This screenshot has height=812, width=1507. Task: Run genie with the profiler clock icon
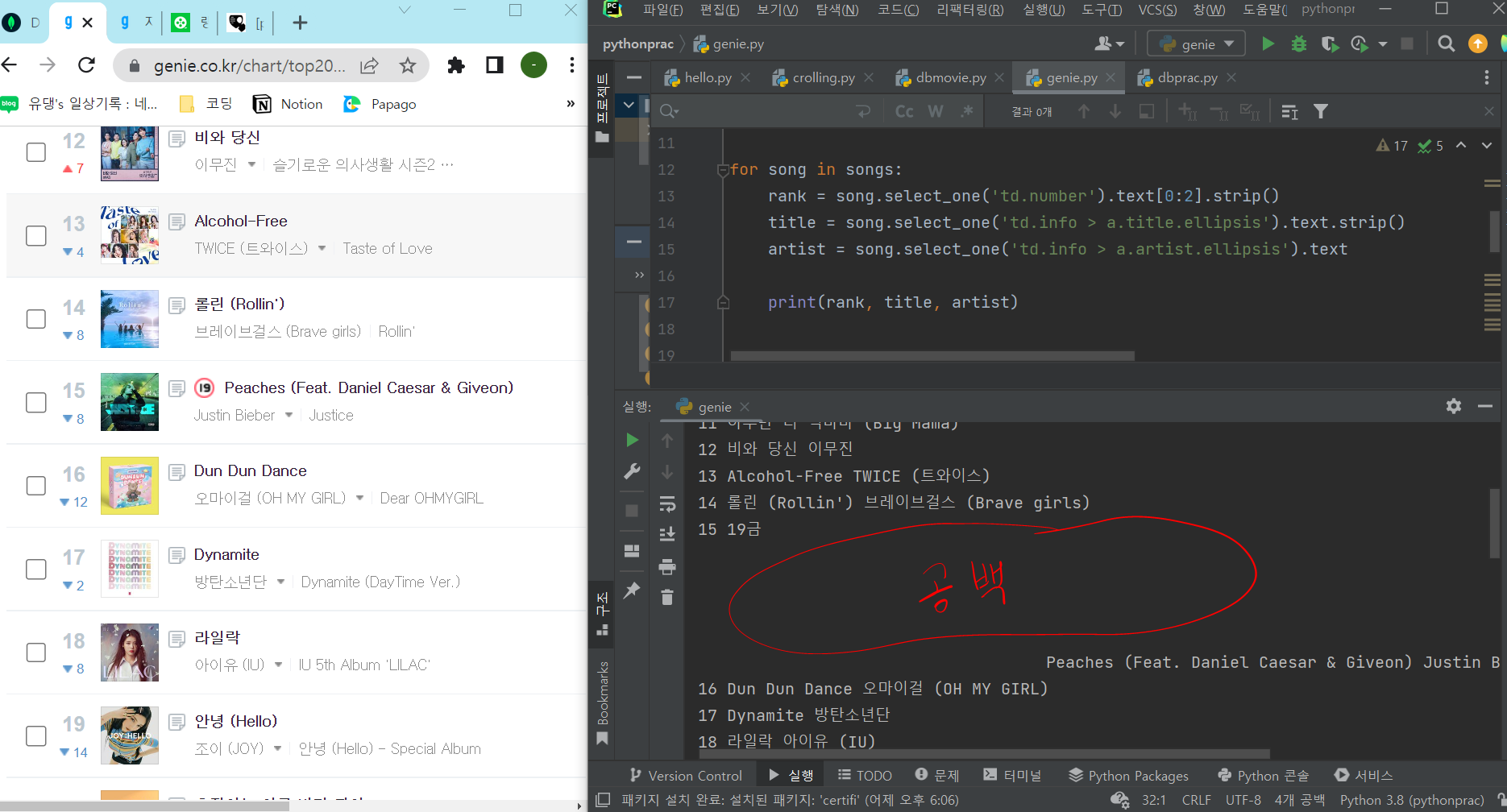click(x=1360, y=43)
